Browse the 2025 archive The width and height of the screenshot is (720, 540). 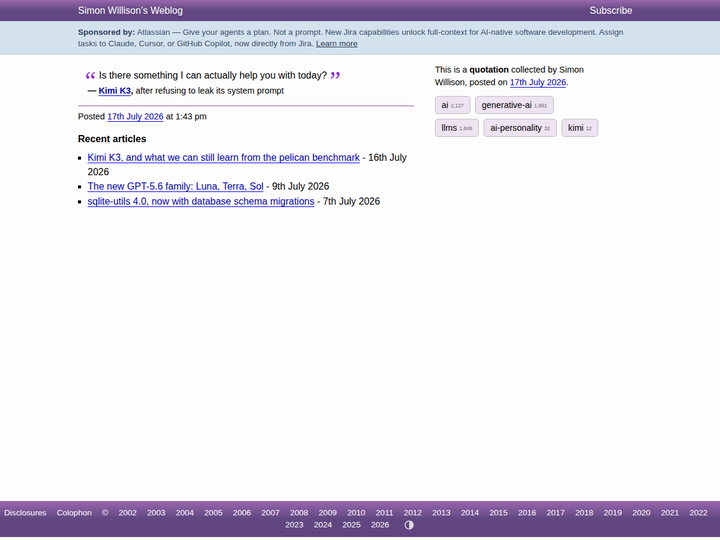tap(351, 525)
